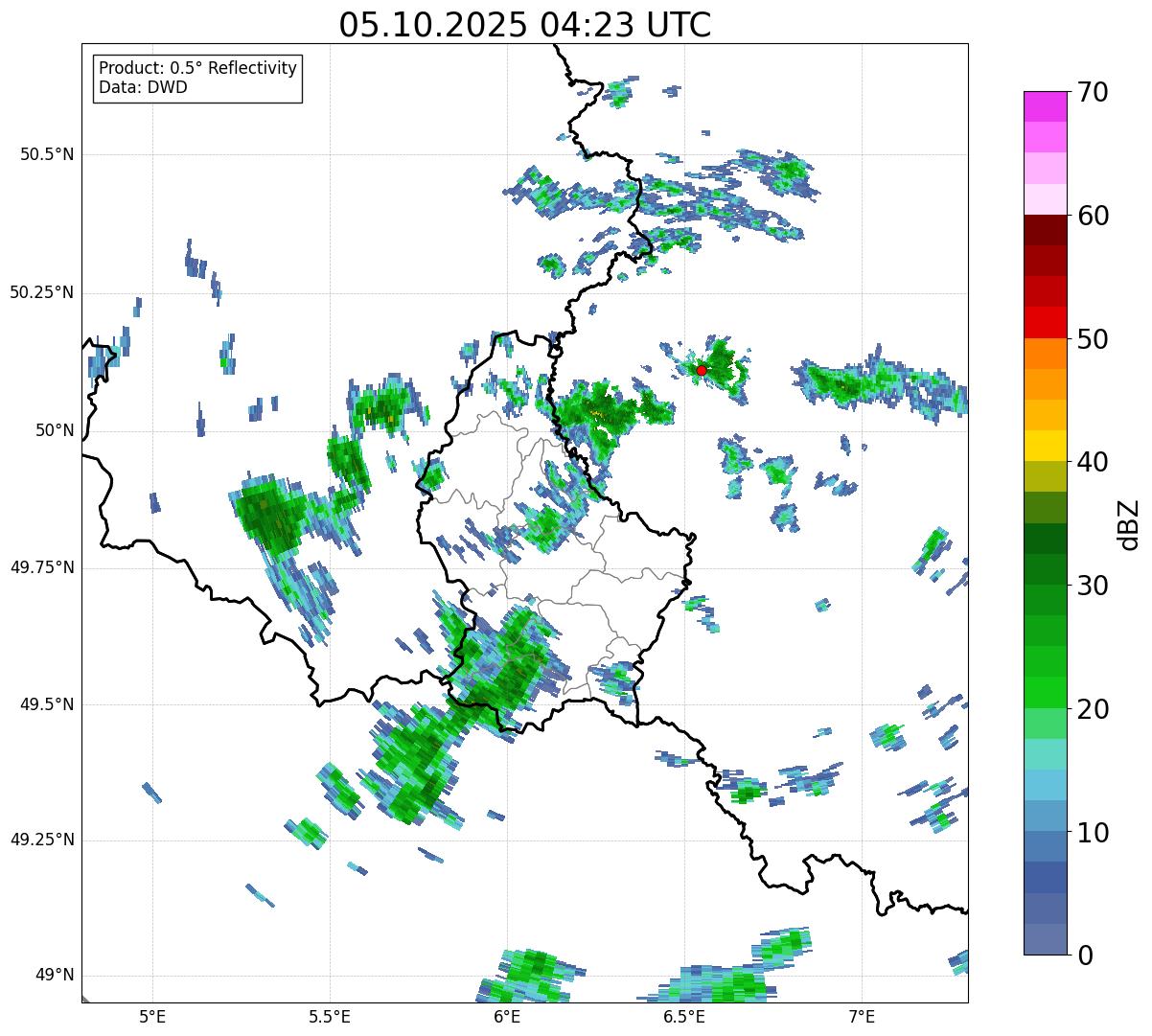Click the title '05.10.2025 04:23 UTC'
This screenshot has width=1152, height=1036.
click(525, 25)
